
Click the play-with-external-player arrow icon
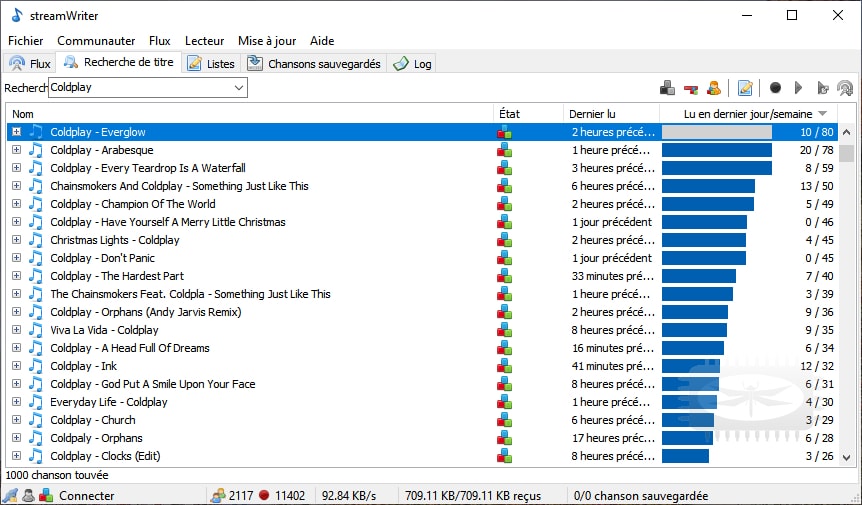(822, 88)
